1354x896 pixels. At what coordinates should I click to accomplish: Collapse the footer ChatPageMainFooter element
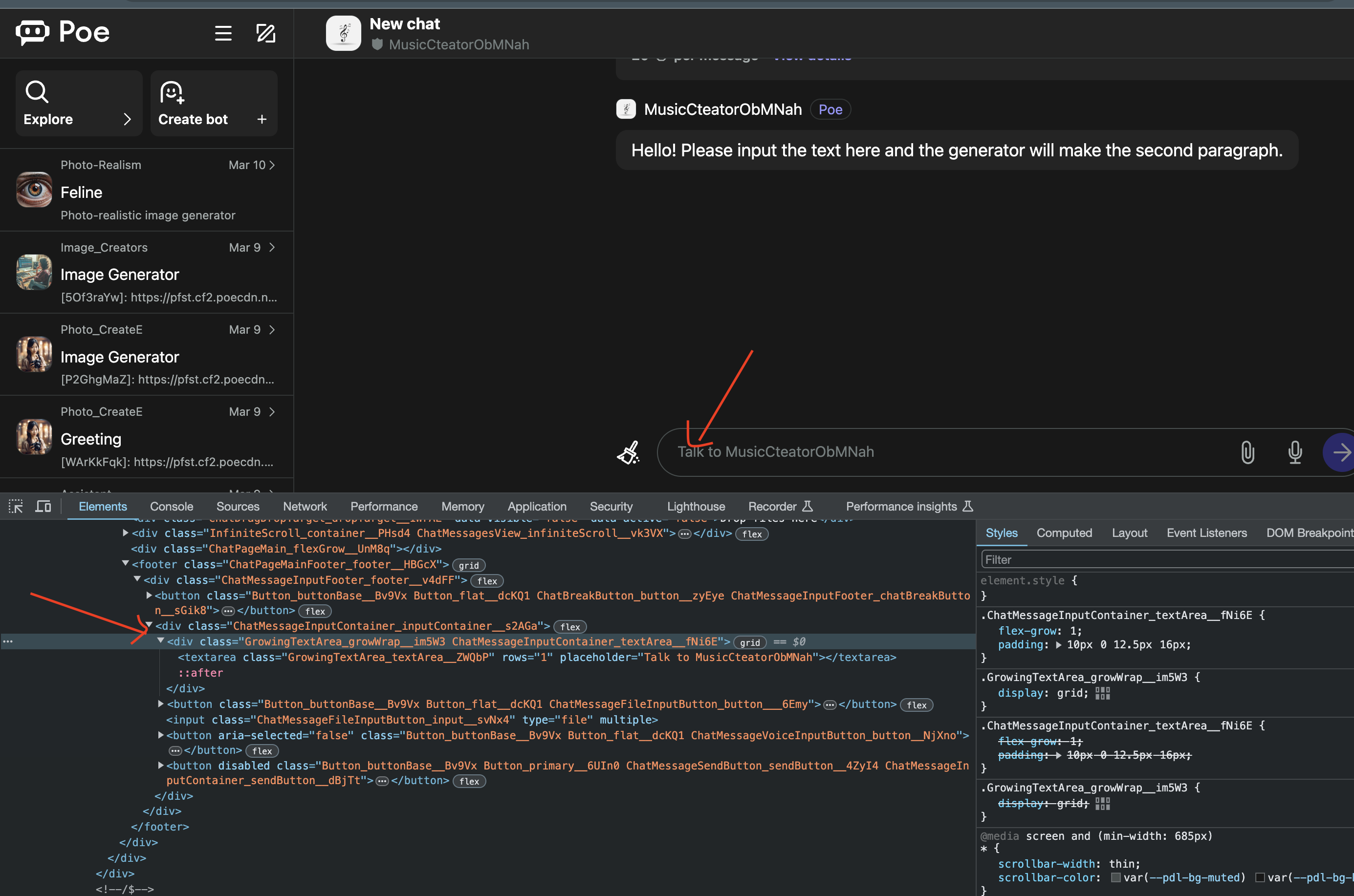click(x=125, y=563)
